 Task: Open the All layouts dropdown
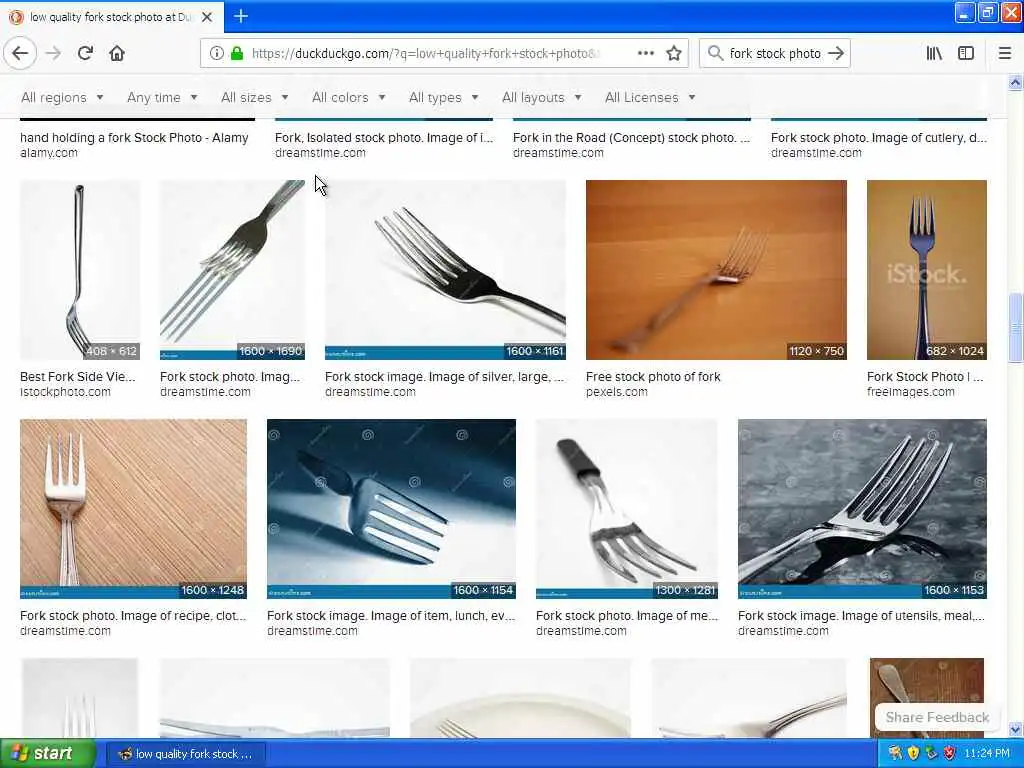(541, 97)
